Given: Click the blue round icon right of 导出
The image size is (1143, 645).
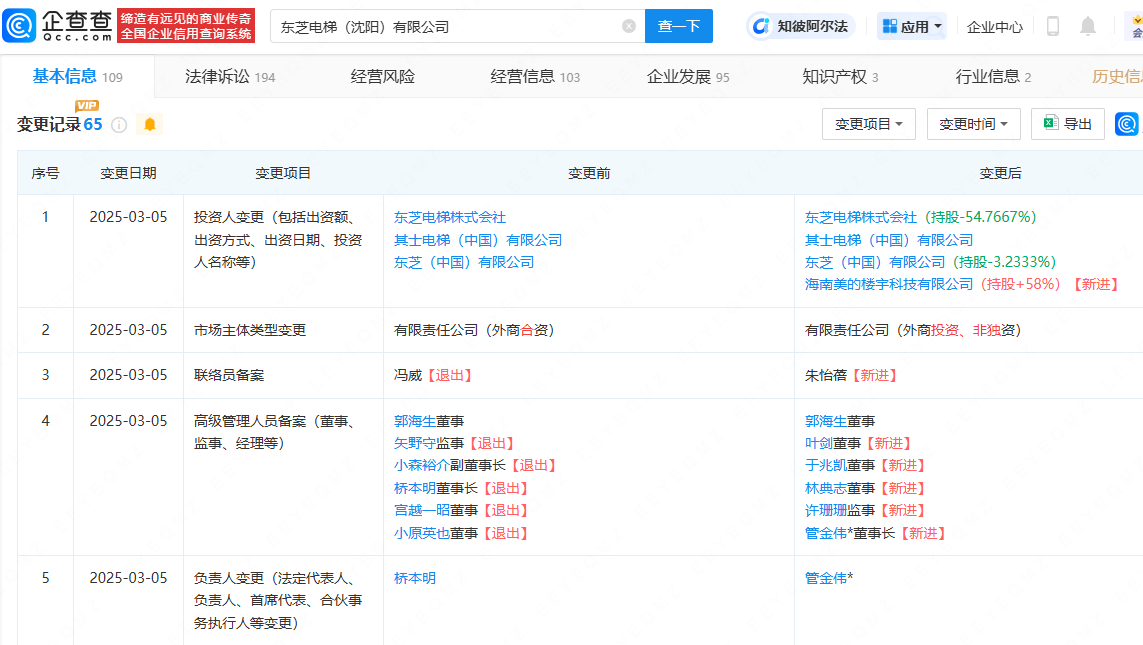Looking at the screenshot, I should [x=1126, y=124].
